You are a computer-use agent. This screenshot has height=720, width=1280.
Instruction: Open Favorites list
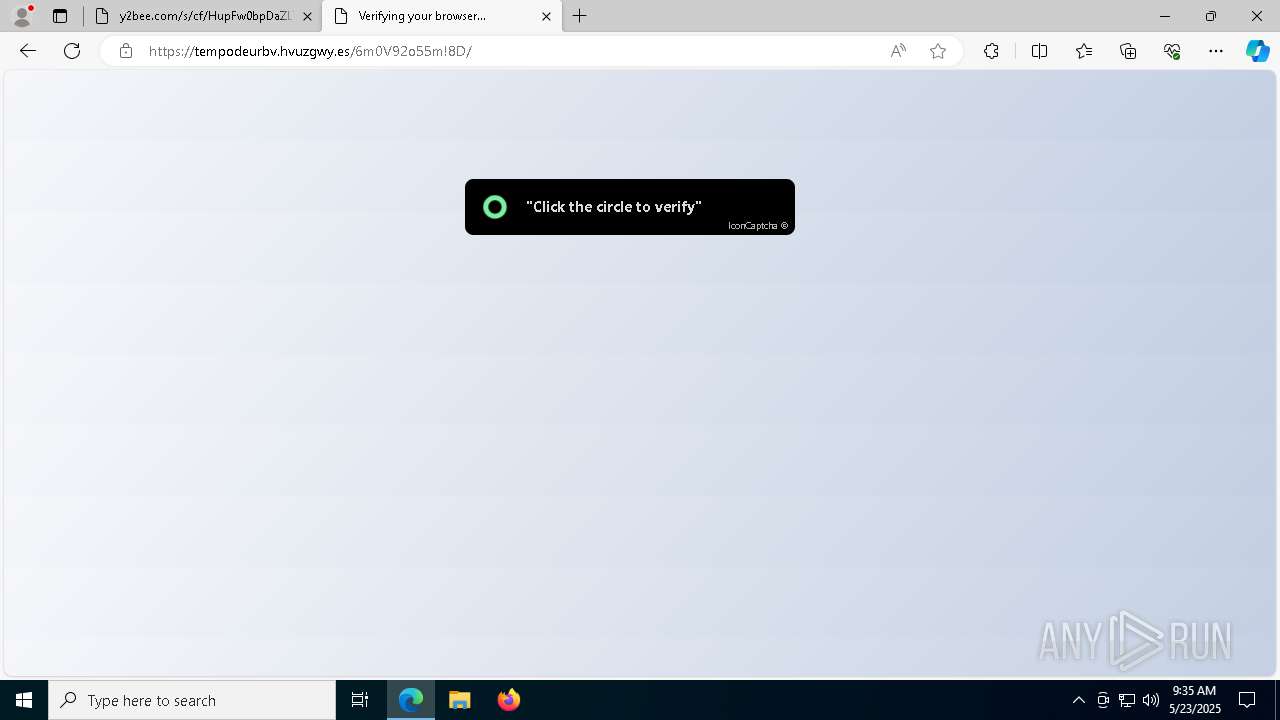pyautogui.click(x=1084, y=51)
